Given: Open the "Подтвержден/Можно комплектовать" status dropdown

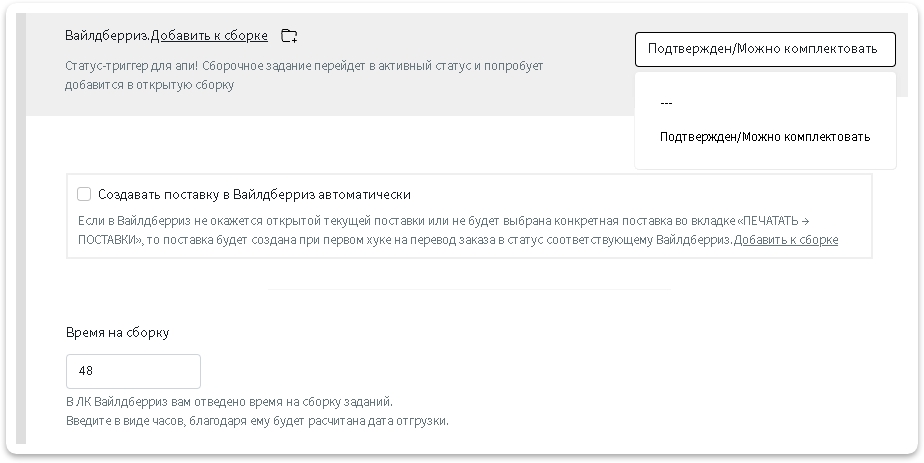Looking at the screenshot, I should pyautogui.click(x=764, y=49).
